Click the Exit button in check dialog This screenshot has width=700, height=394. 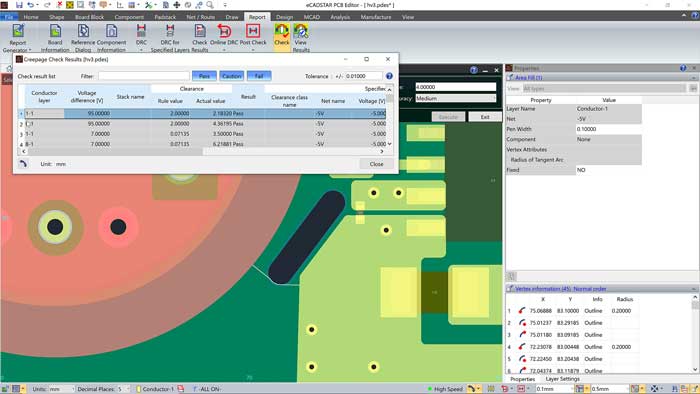pos(485,117)
